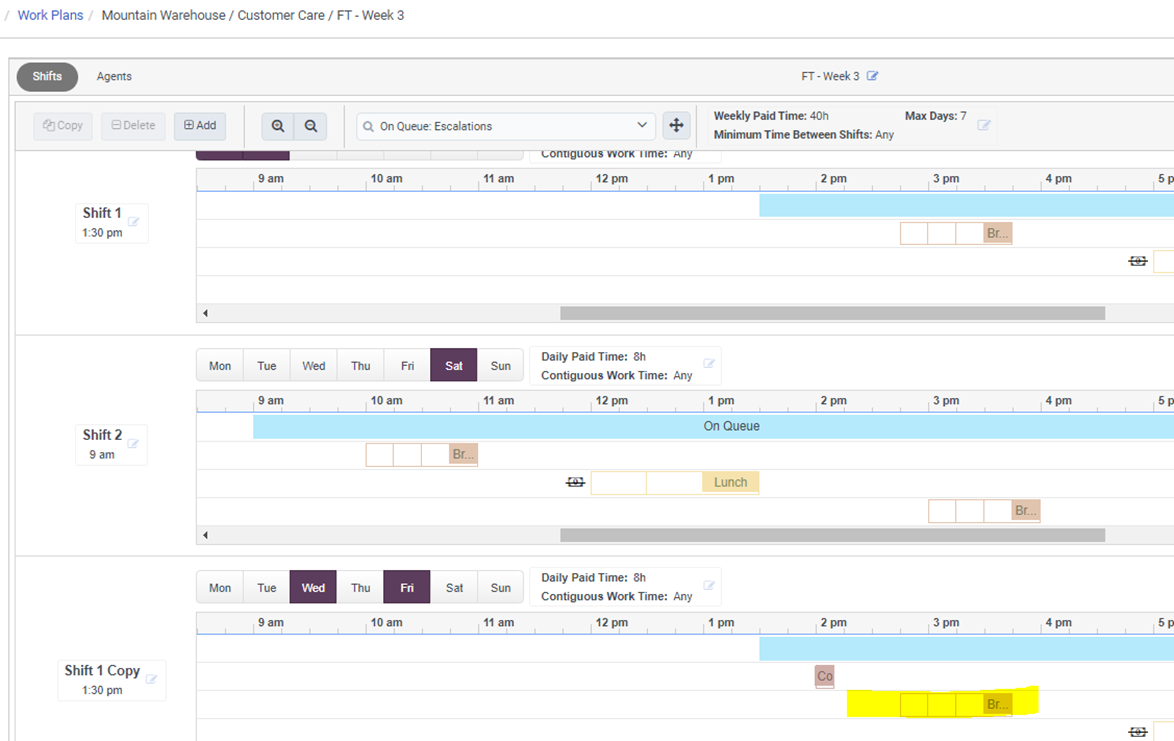The image size is (1174, 741).
Task: Click the Shift 1 Copy label
Action: pos(102,671)
